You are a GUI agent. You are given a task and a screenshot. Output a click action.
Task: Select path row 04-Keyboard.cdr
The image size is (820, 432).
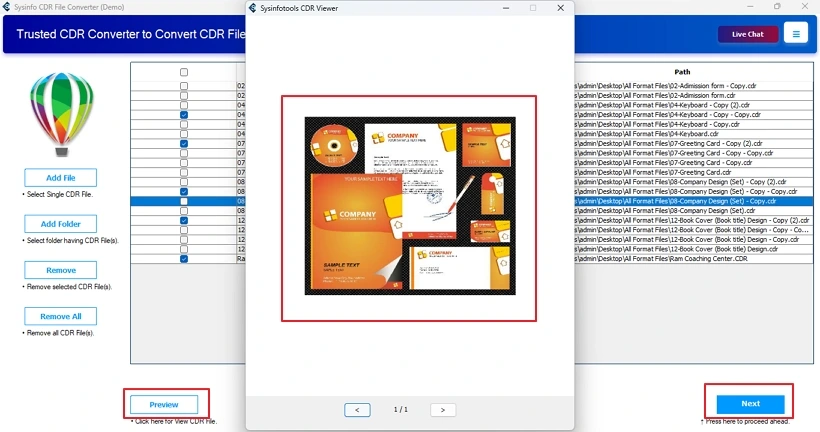[693, 134]
